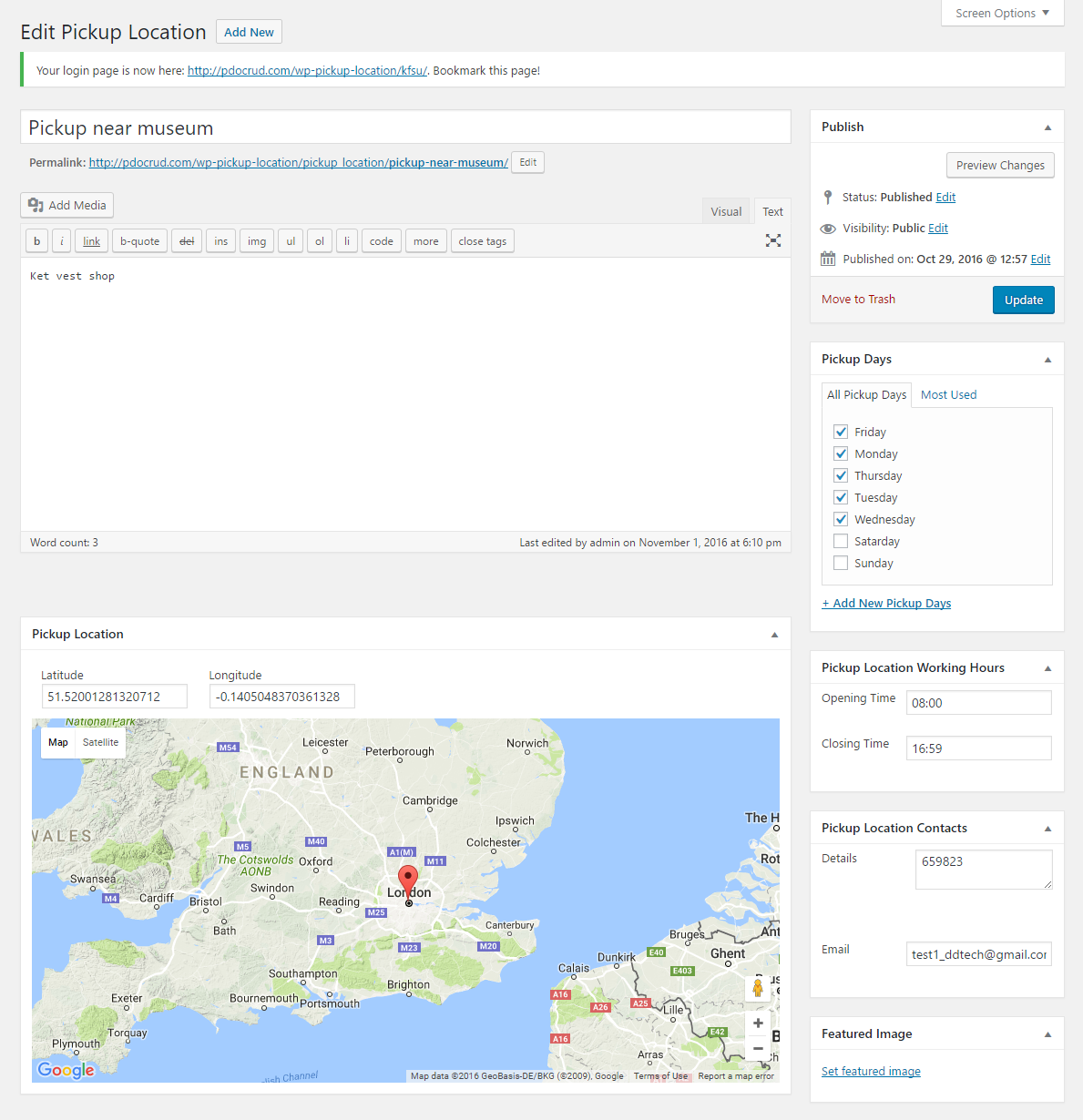Click Add New Pickup Days link
This screenshot has height=1120, width=1083.
point(886,603)
